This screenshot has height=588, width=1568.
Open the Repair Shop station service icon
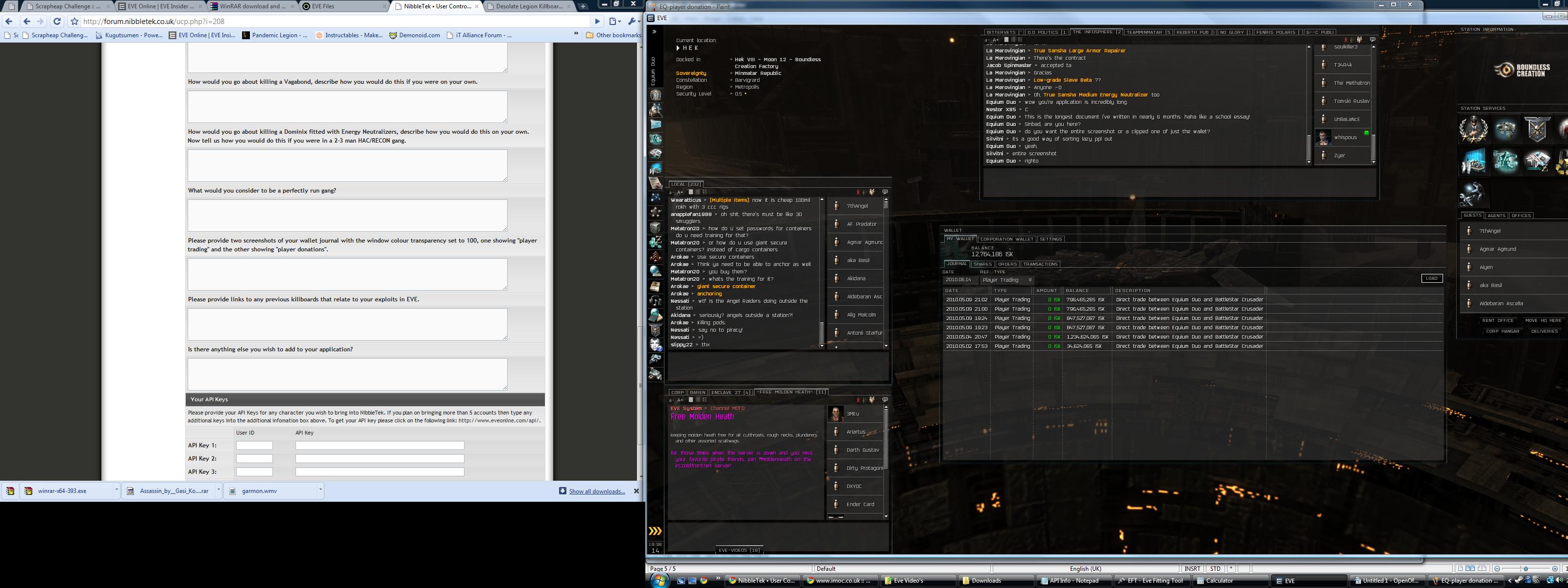point(1474,194)
